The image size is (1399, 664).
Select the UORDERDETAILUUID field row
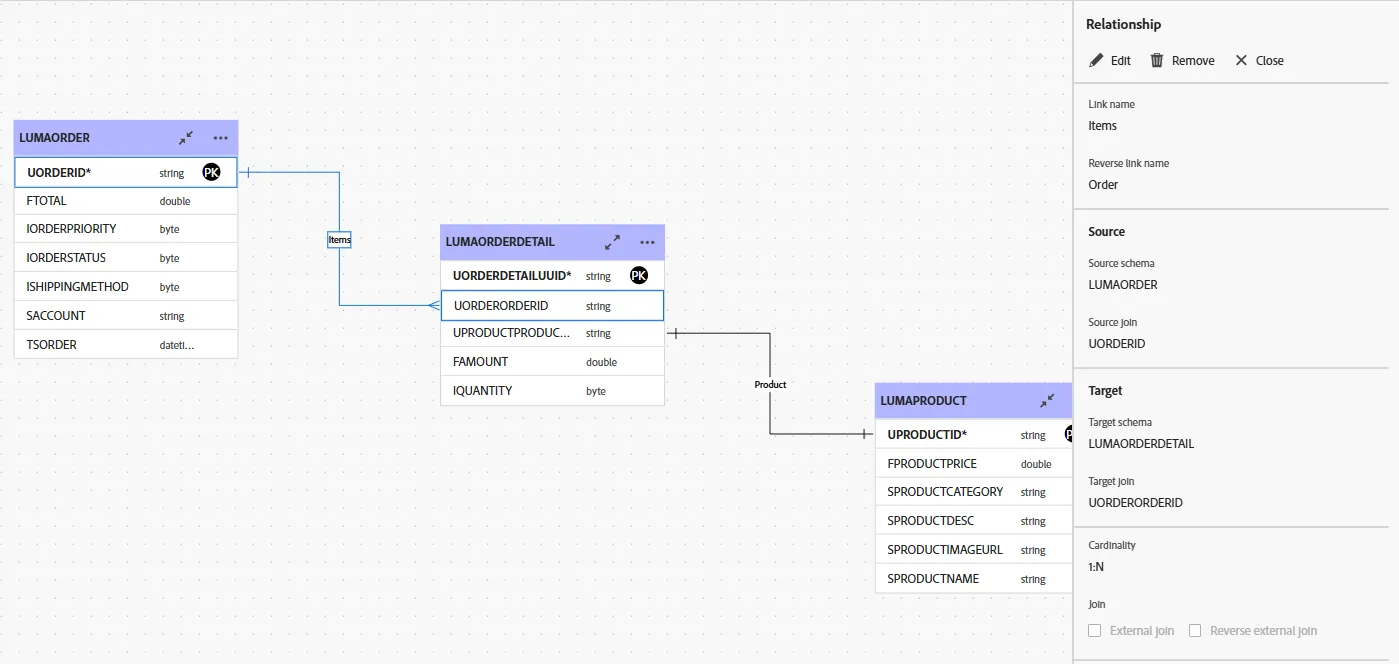pos(553,276)
